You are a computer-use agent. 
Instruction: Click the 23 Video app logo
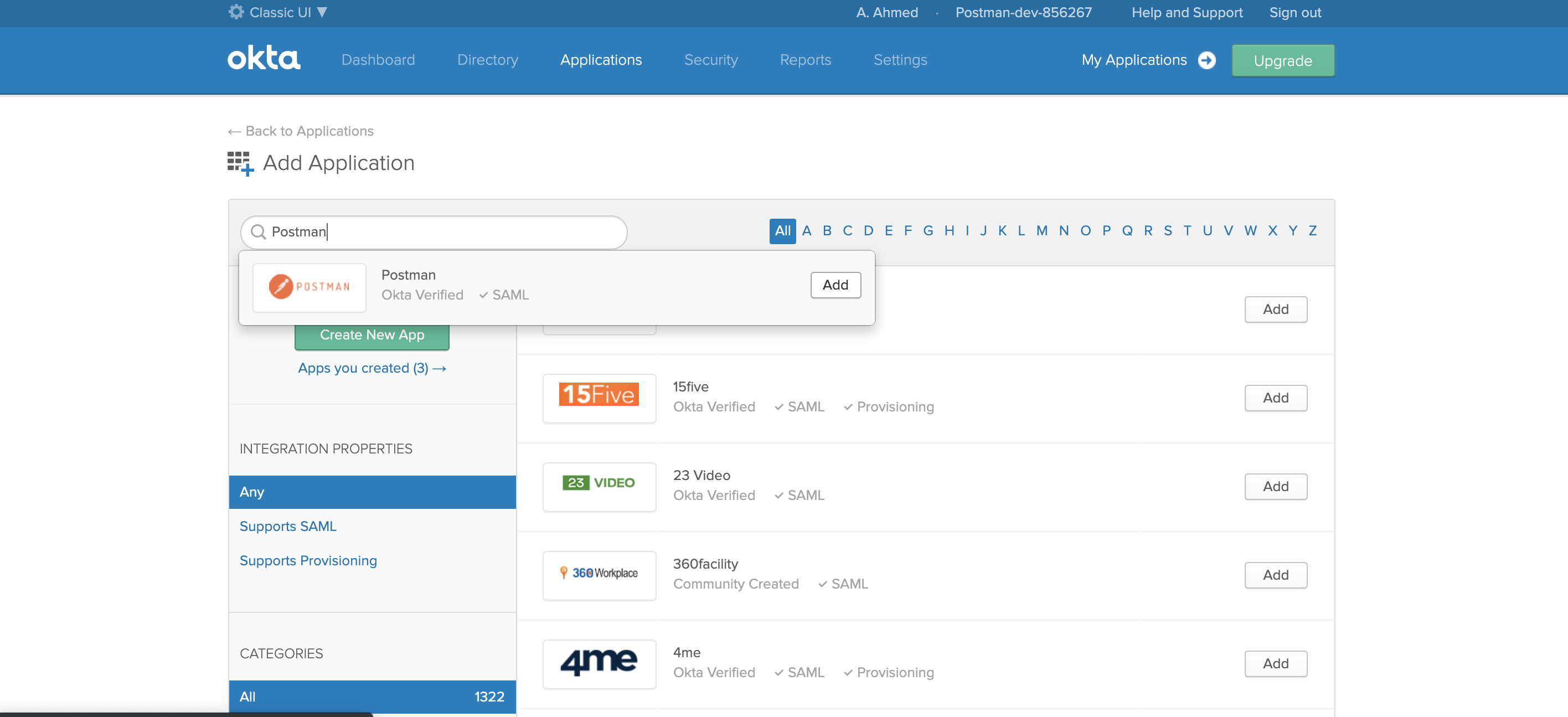coord(599,485)
